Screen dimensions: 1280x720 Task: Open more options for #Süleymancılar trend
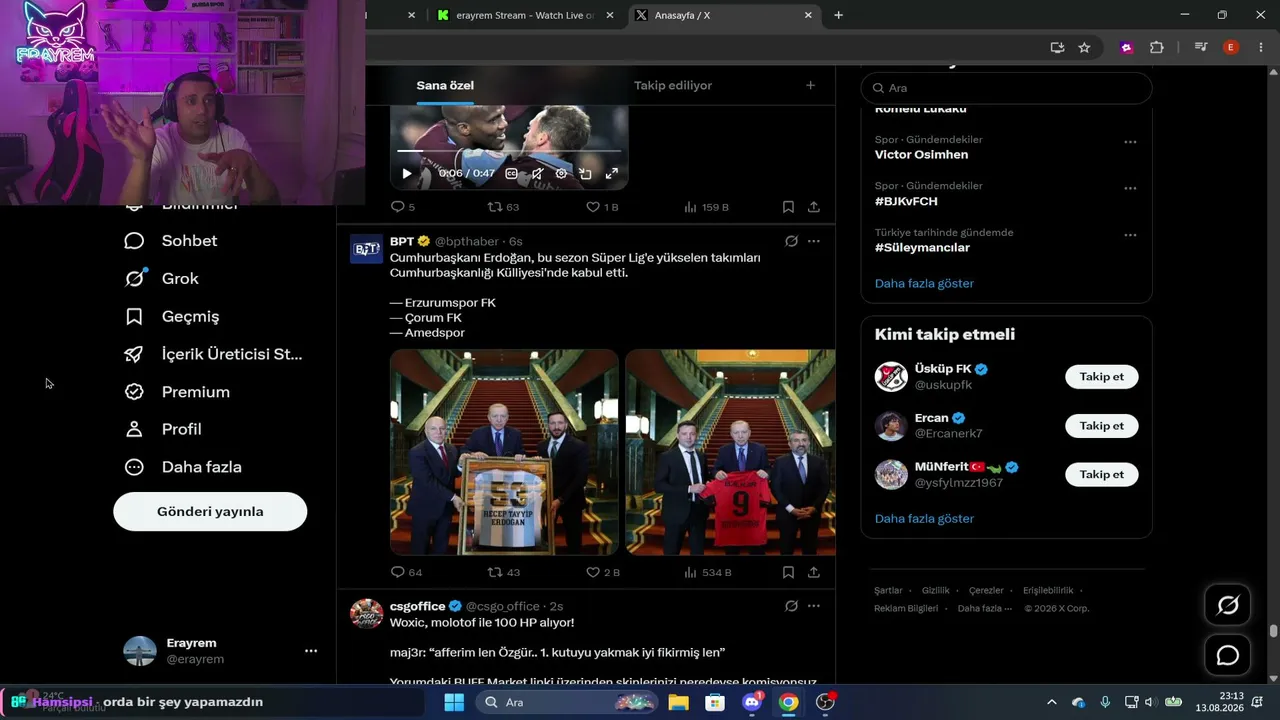pos(1130,235)
